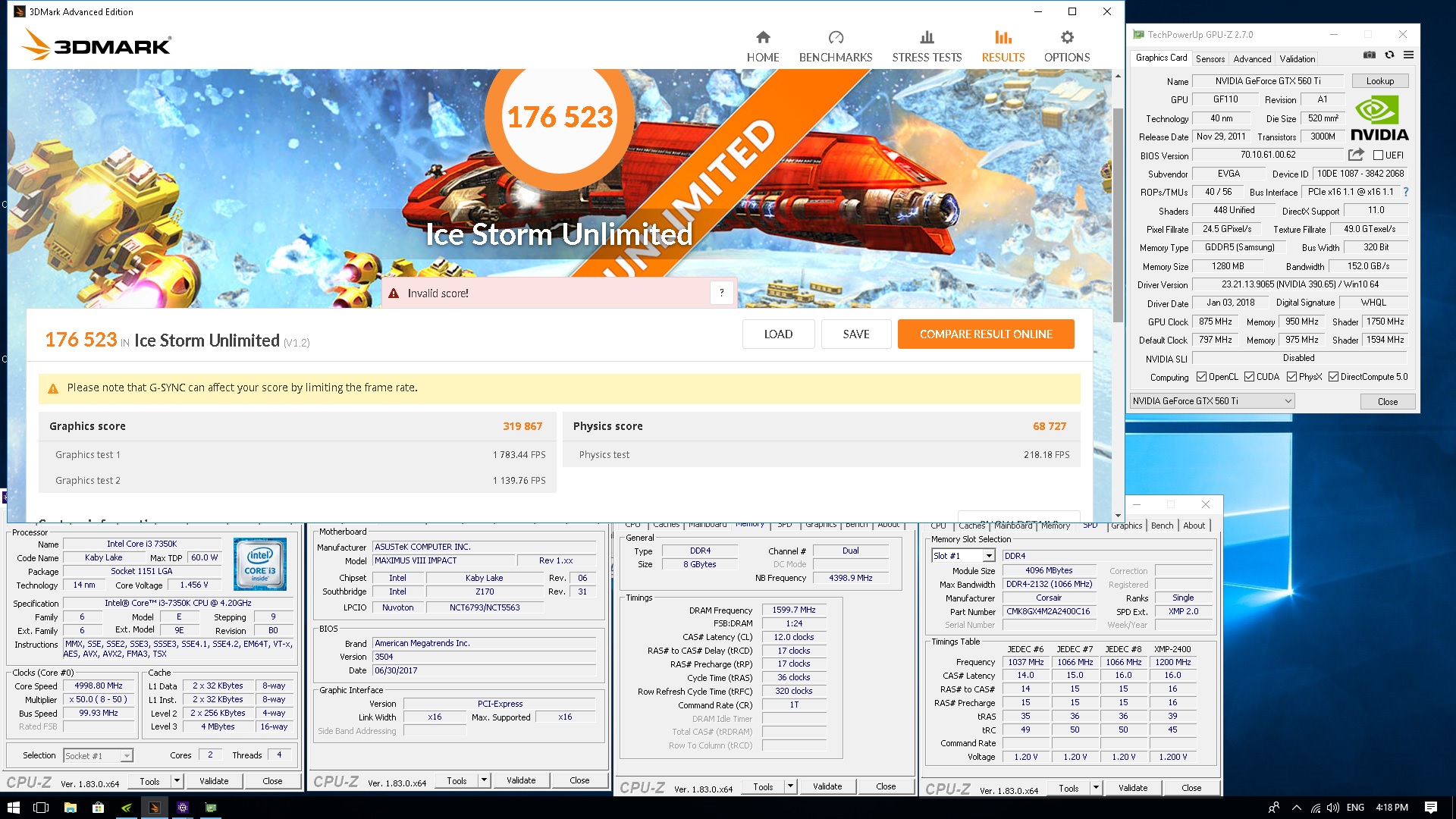The height and width of the screenshot is (819, 1456).
Task: Click Validate in CPU-Z processor window
Action: [214, 781]
